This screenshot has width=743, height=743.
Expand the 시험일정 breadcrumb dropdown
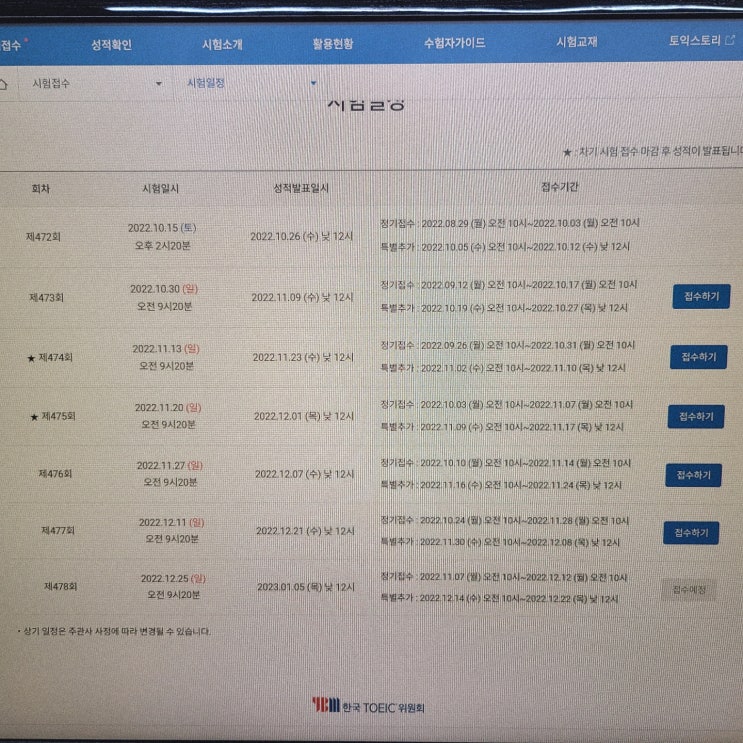pos(251,83)
